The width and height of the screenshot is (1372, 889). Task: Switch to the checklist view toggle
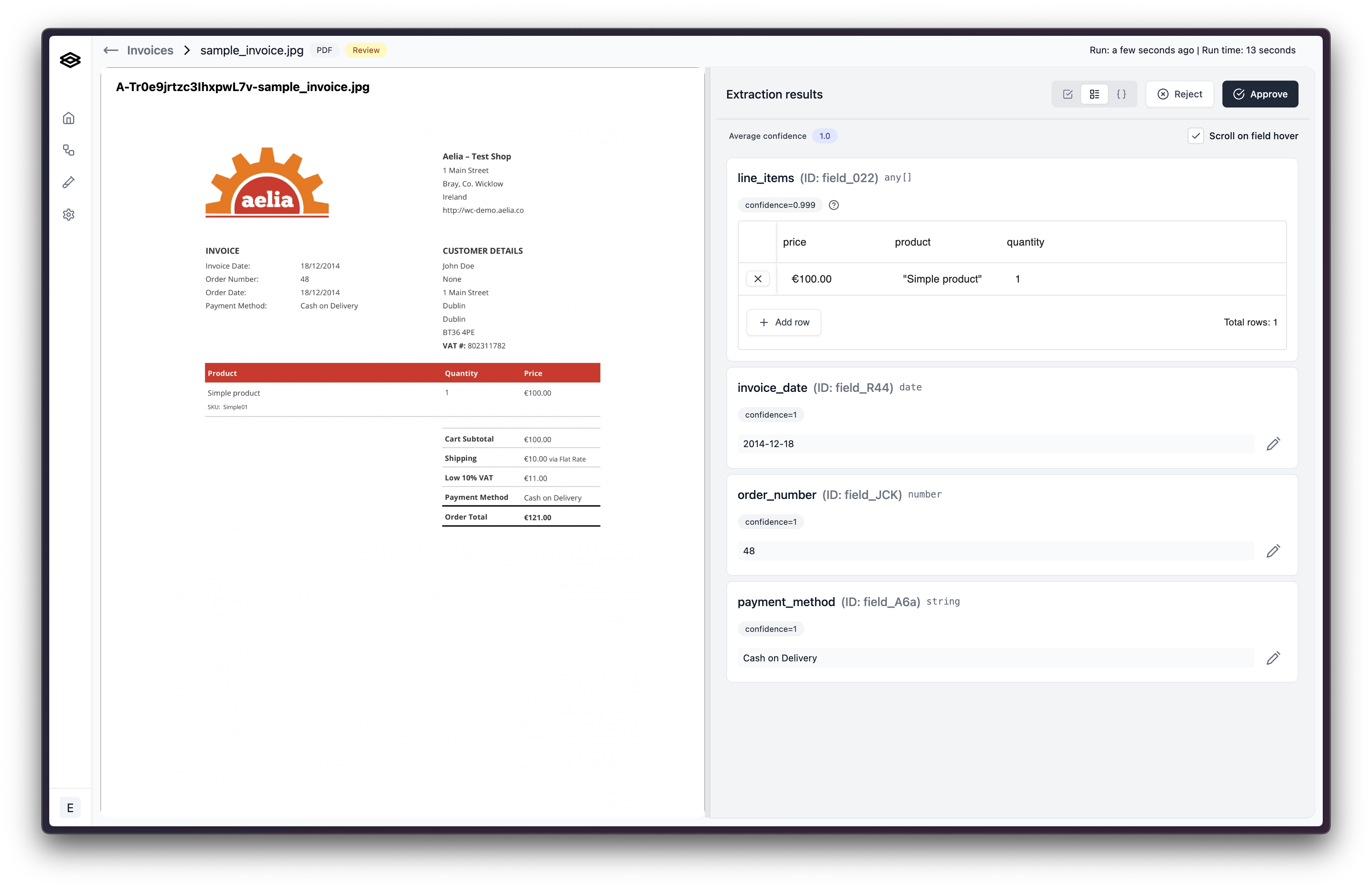click(1068, 94)
